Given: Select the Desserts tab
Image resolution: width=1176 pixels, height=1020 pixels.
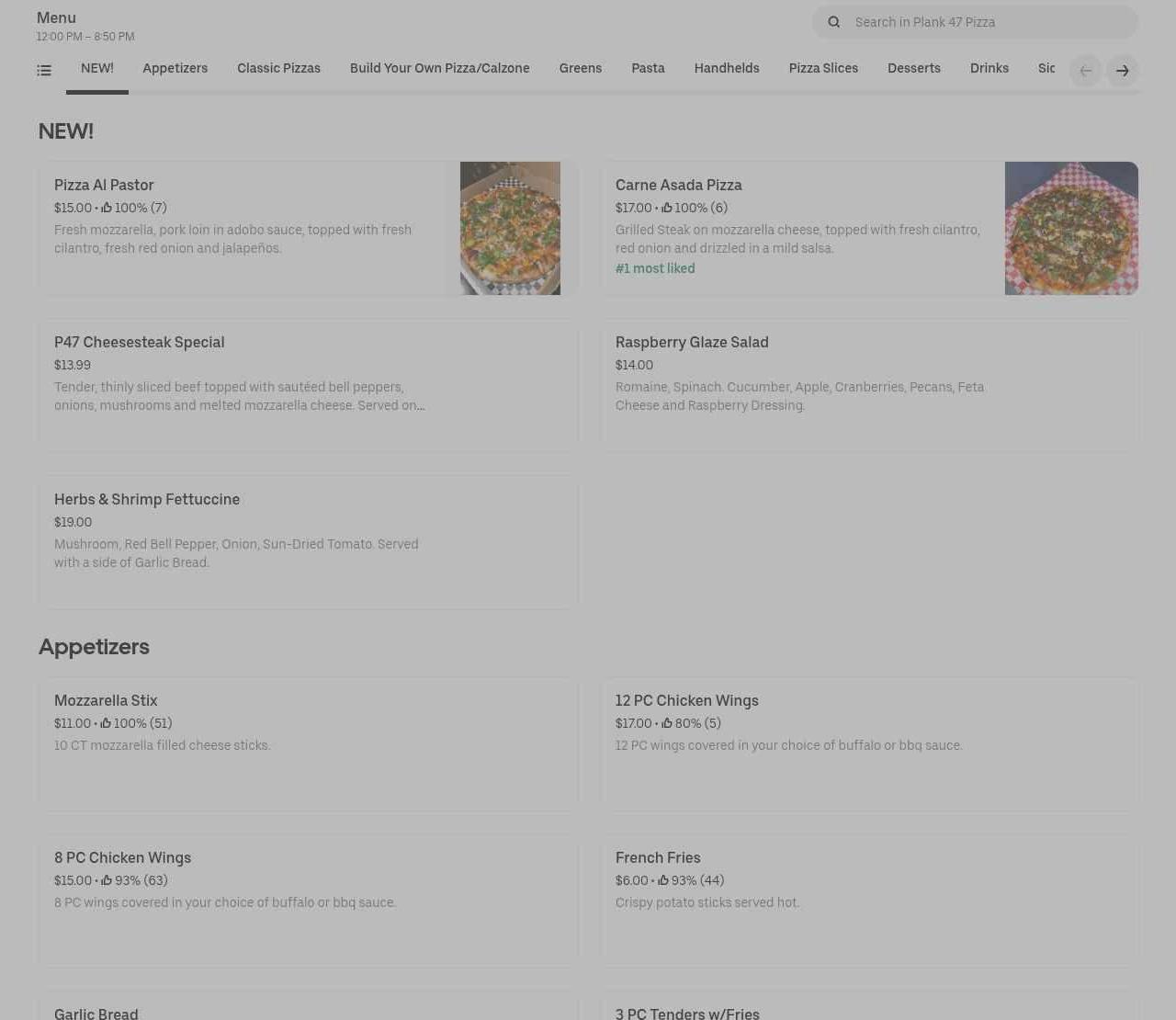Looking at the screenshot, I should point(914,69).
